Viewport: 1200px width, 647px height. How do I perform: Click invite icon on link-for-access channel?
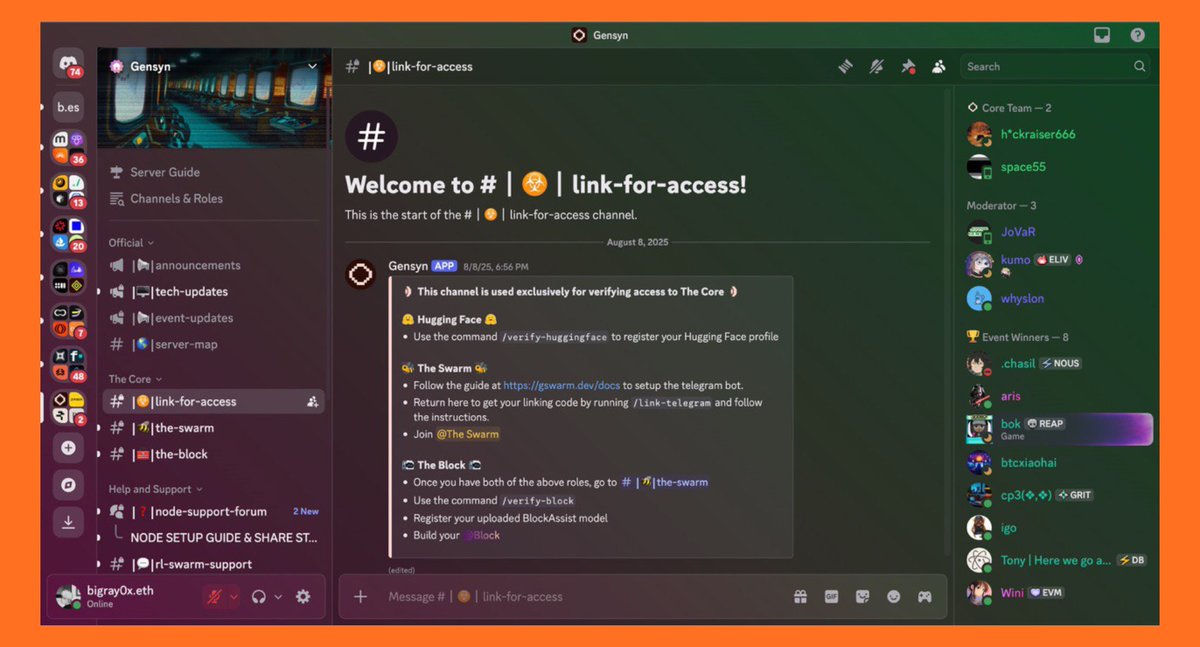point(313,402)
